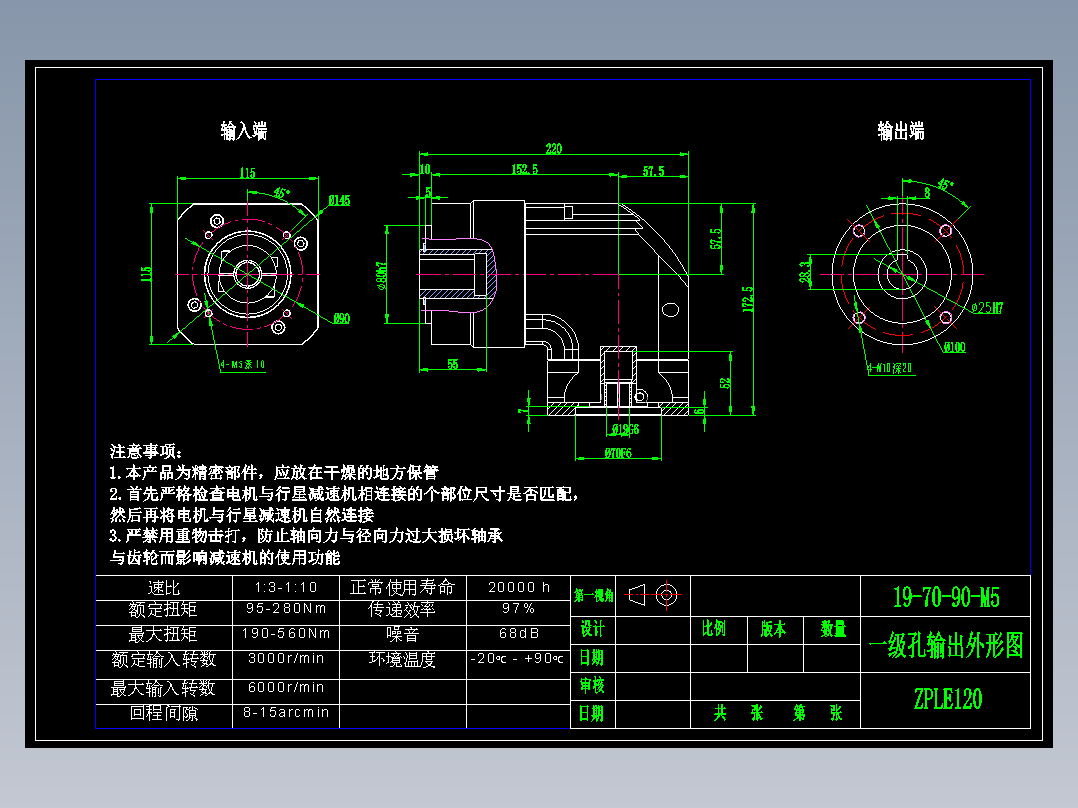Click the 速比 table cell
The height and width of the screenshot is (808, 1078).
pyautogui.click(x=163, y=587)
